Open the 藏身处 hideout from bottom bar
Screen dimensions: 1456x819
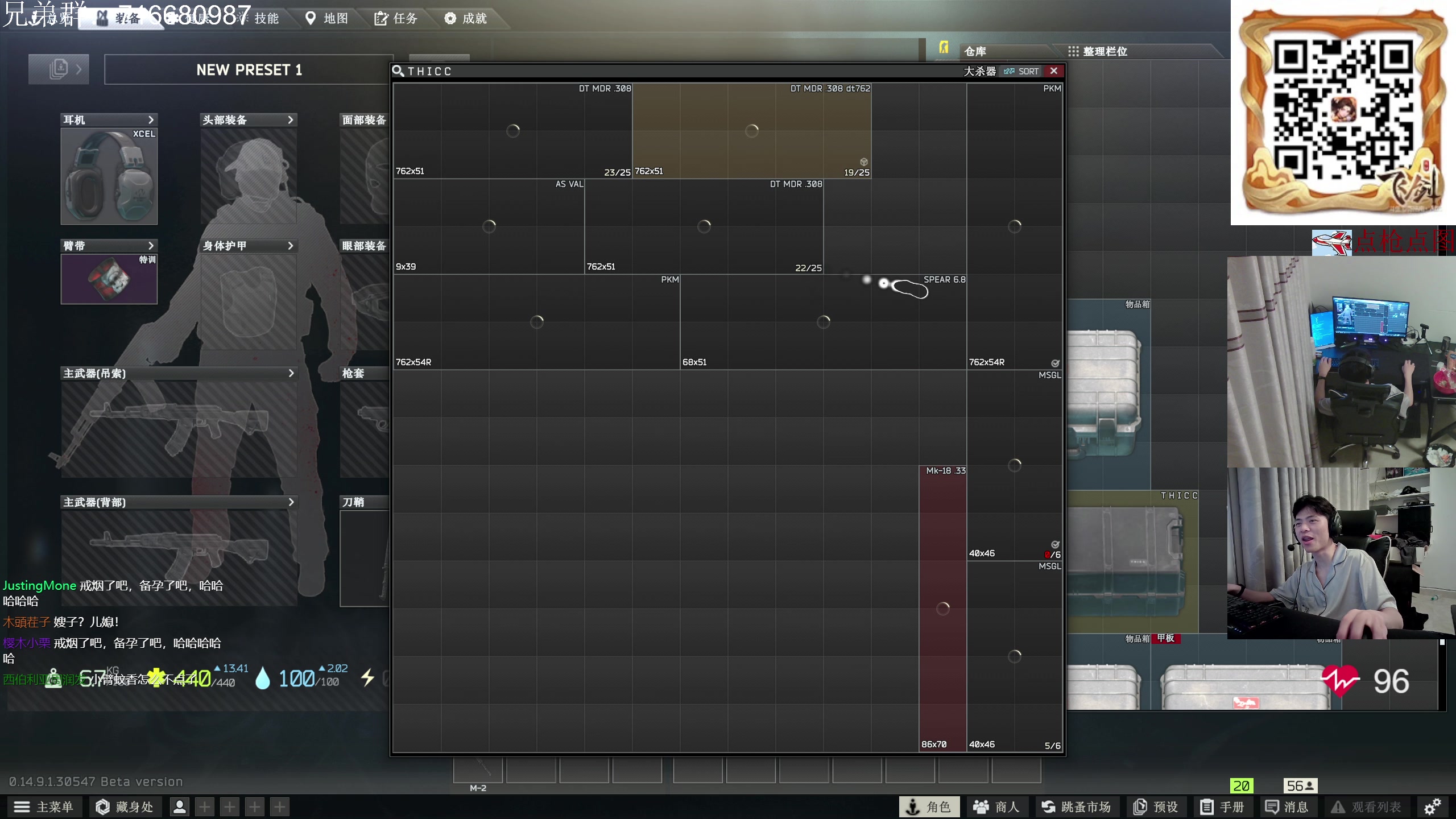point(125,806)
